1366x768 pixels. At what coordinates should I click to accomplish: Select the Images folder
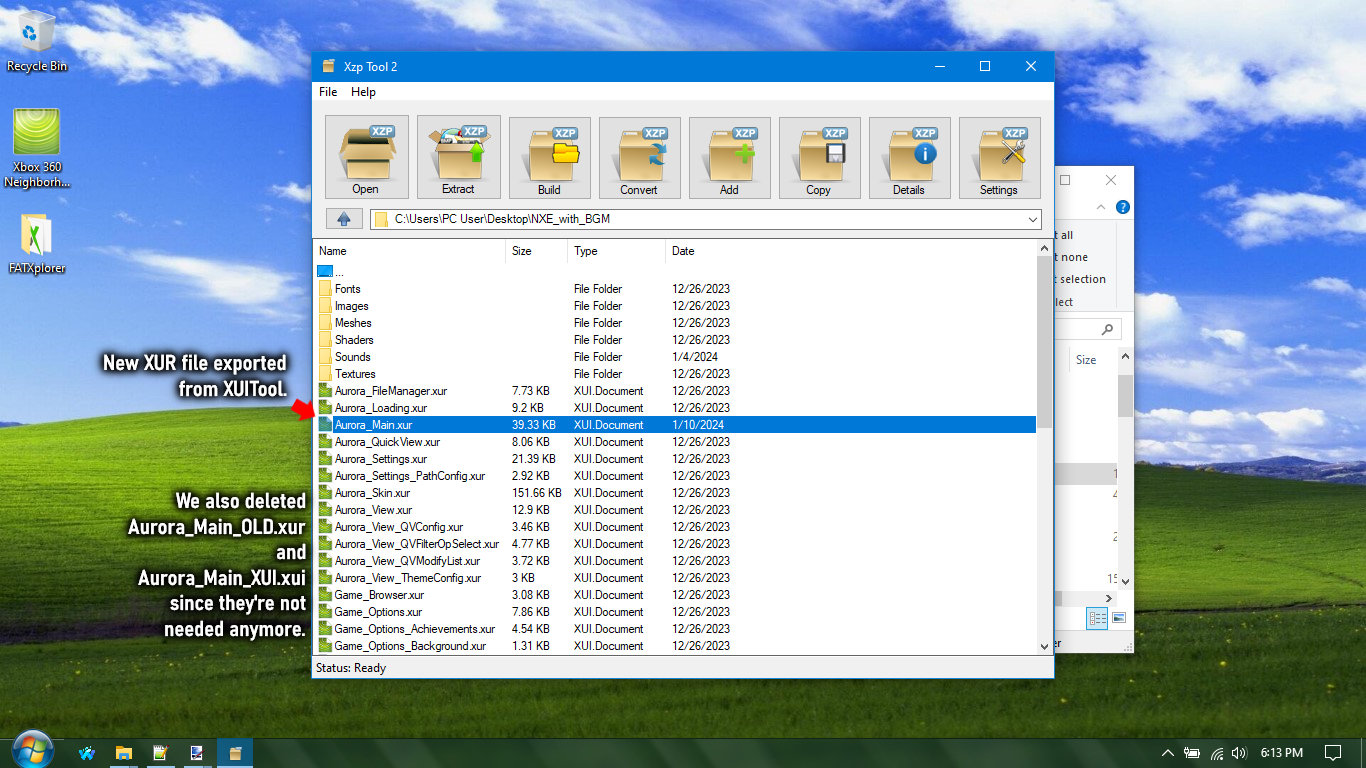point(675,306)
